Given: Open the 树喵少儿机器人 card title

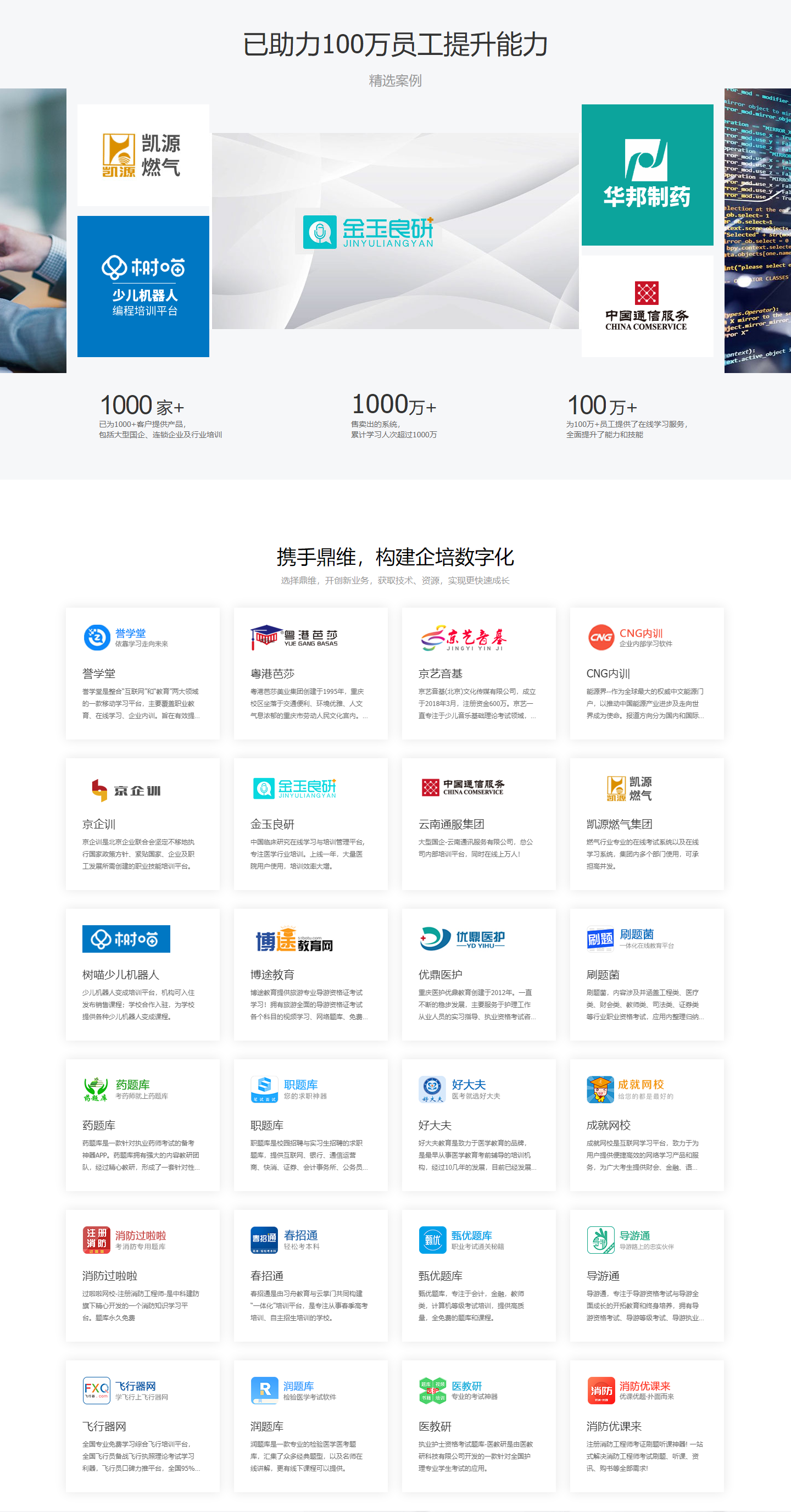Looking at the screenshot, I should click(120, 974).
